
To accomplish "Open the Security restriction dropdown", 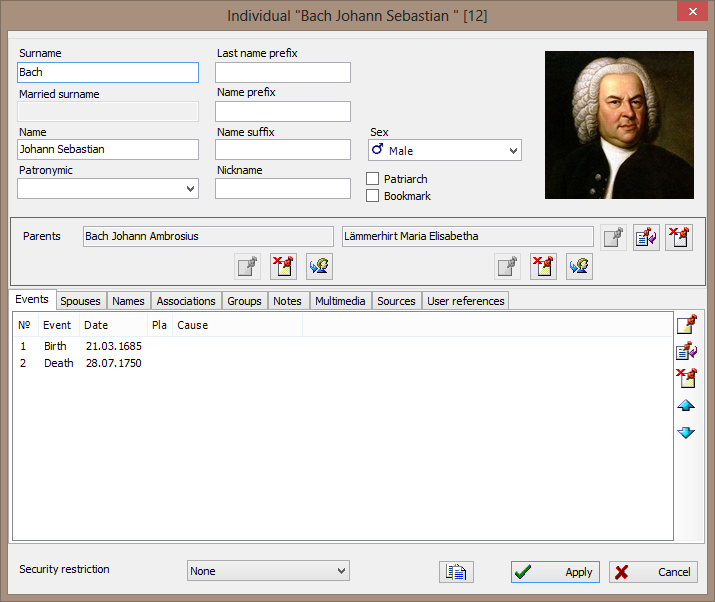I will (268, 571).
